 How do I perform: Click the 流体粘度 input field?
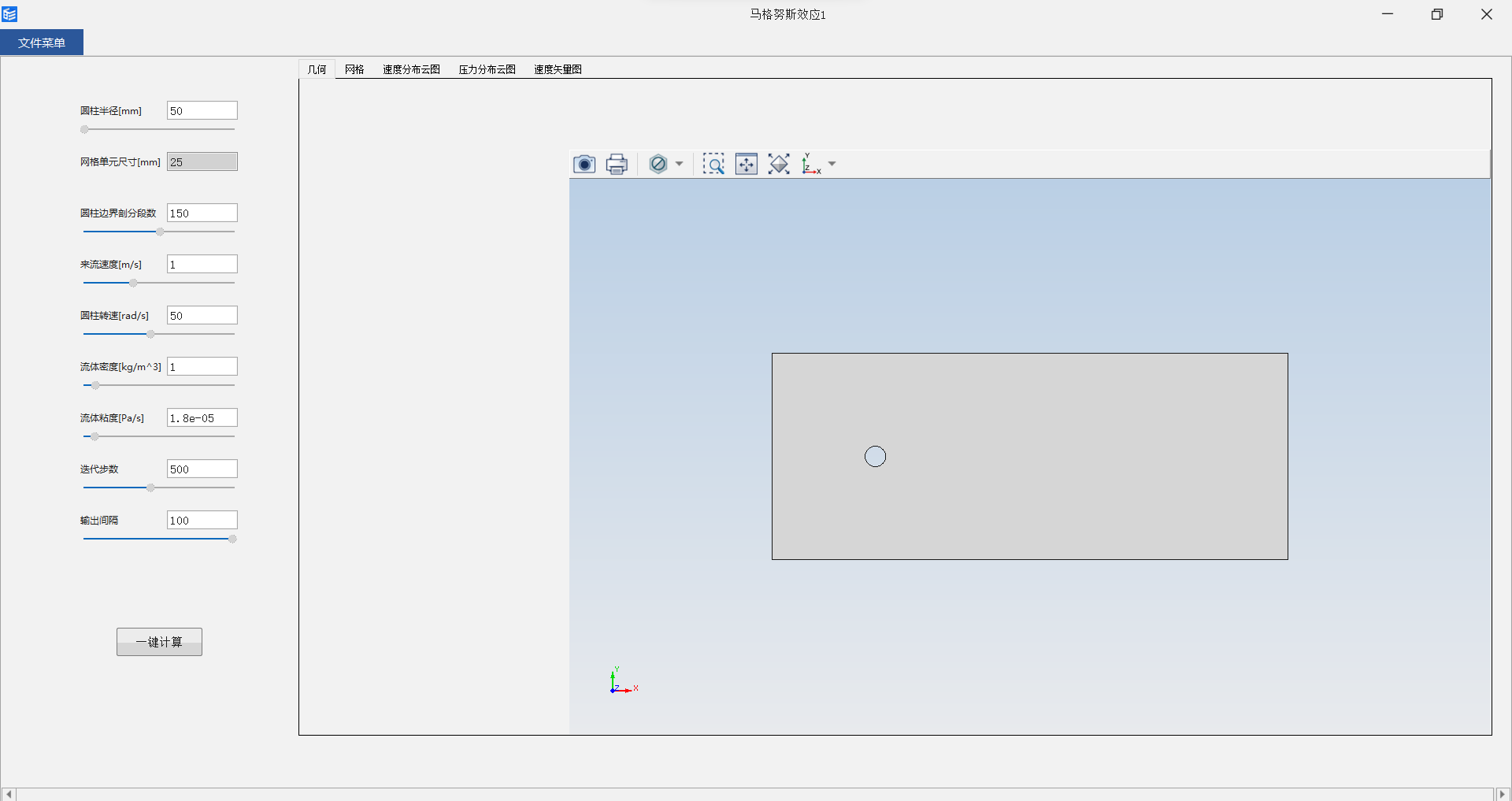pyautogui.click(x=202, y=417)
